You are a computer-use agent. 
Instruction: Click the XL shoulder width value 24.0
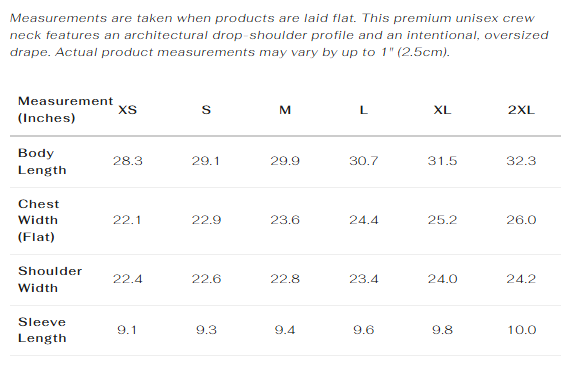[x=443, y=279]
